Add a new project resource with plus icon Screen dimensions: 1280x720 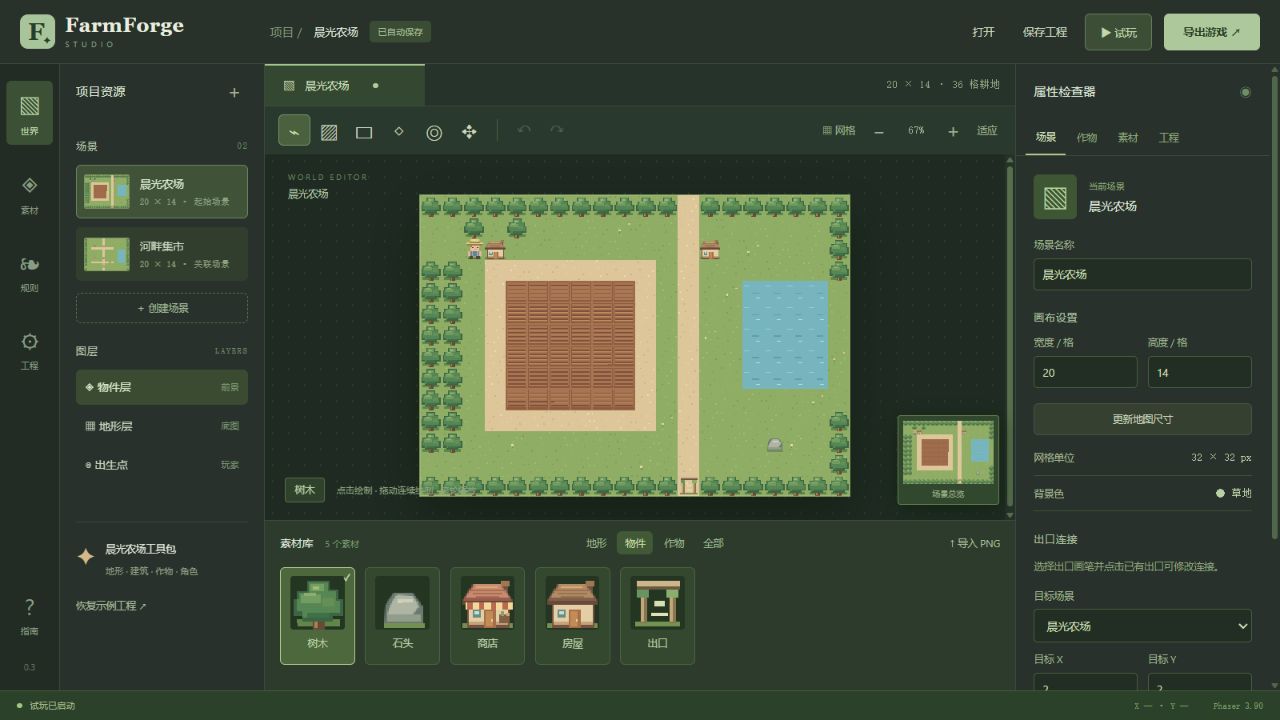[x=234, y=92]
